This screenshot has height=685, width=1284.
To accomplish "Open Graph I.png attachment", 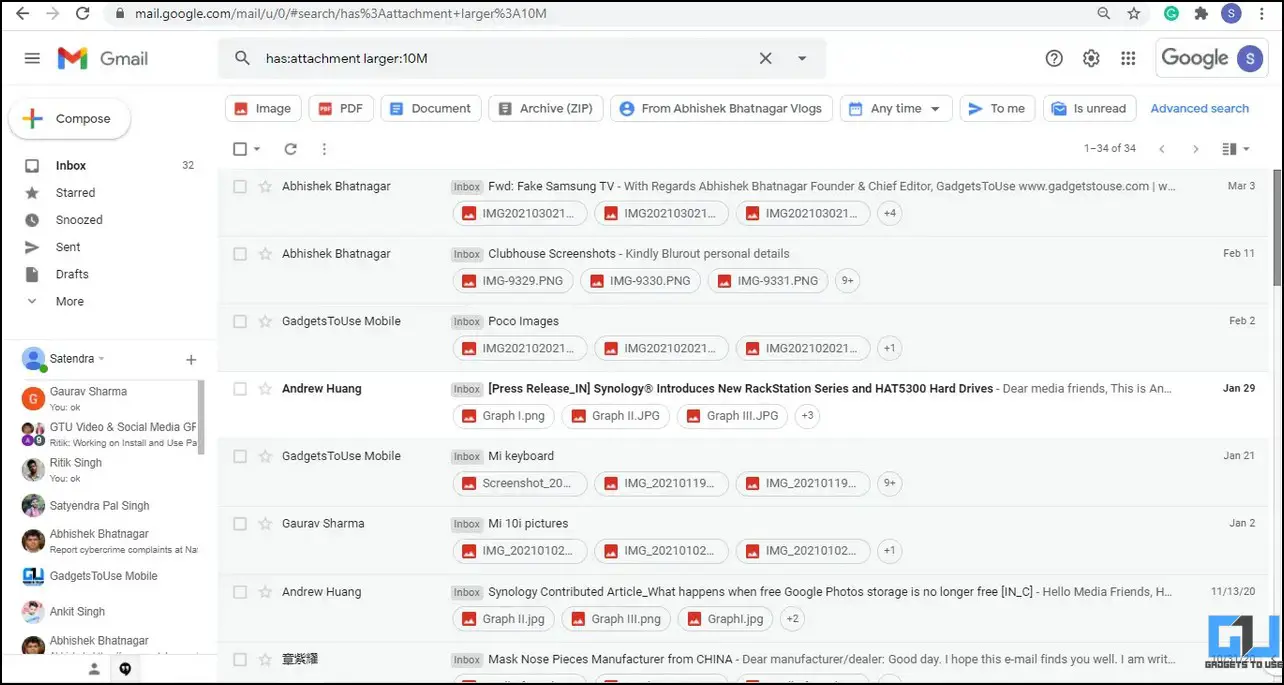I will click(504, 416).
